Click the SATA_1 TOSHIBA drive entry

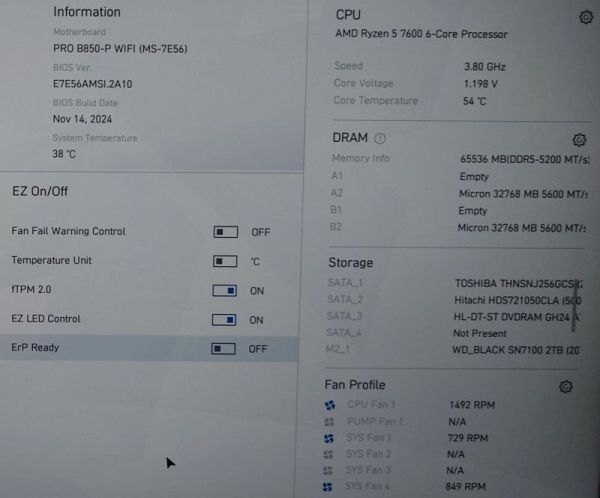(515, 283)
